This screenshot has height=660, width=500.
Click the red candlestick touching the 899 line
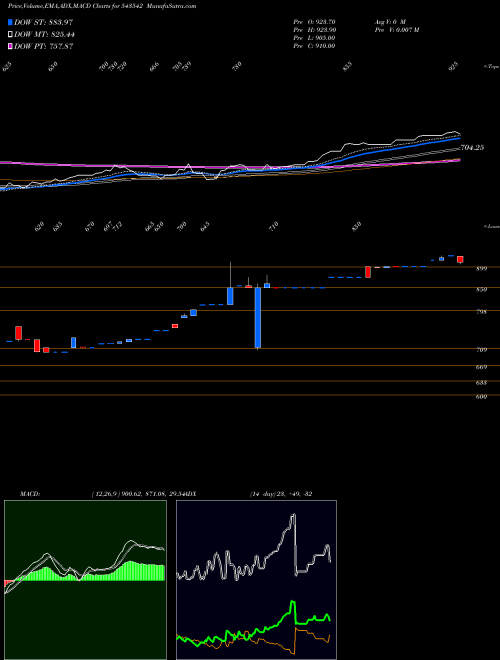(x=368, y=272)
